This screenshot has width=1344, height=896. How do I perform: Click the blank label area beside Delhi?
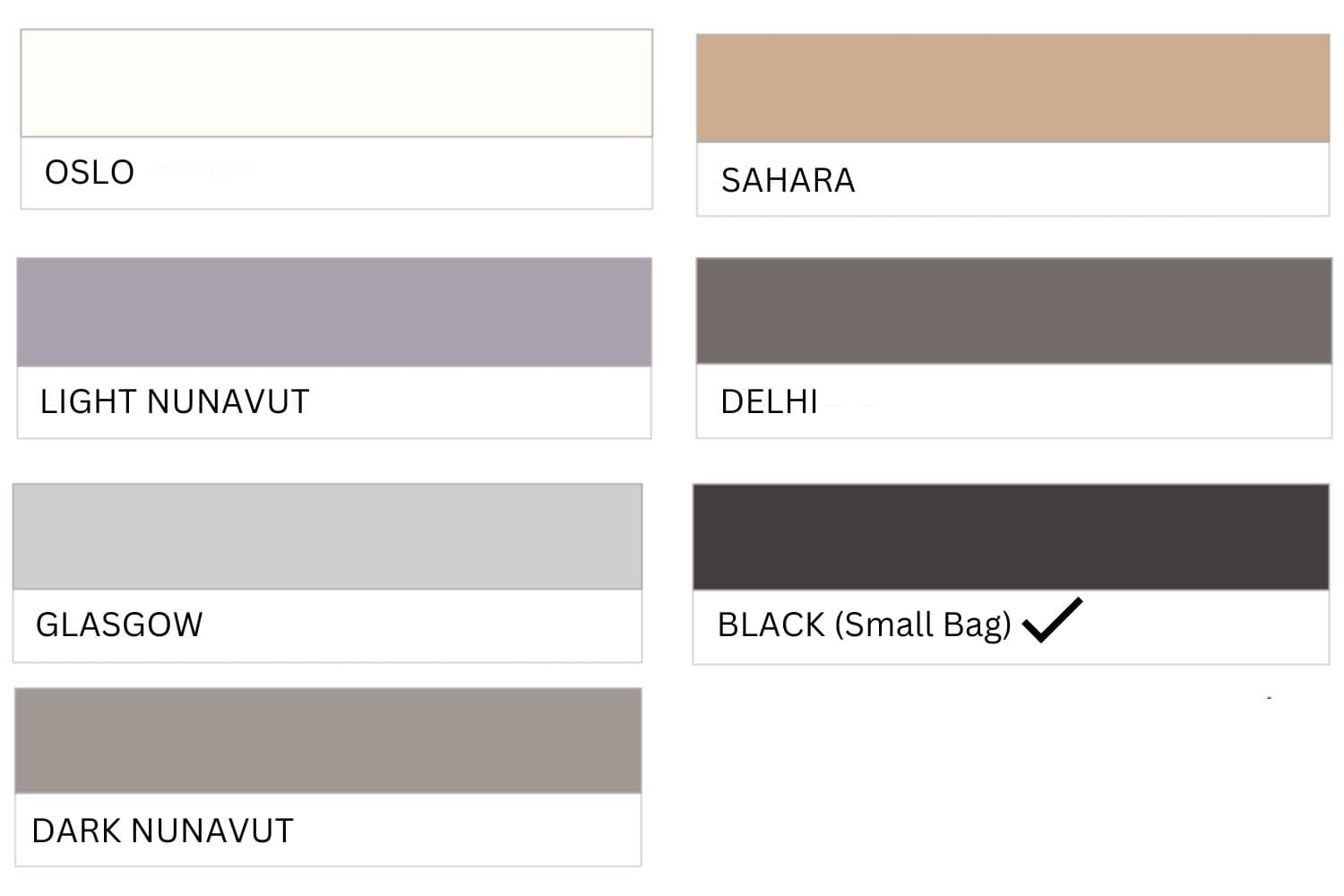1075,401
